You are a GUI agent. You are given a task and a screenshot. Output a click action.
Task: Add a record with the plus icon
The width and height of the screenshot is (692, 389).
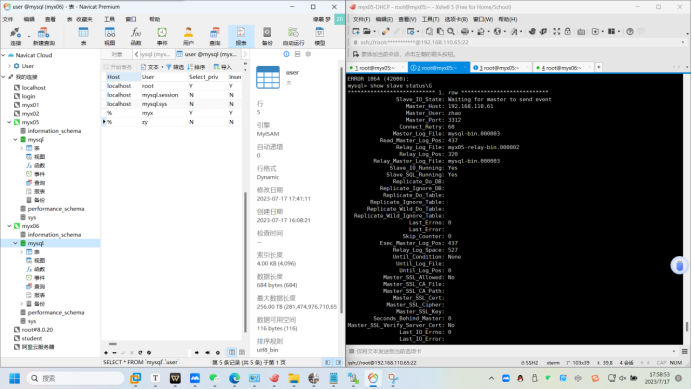106,353
